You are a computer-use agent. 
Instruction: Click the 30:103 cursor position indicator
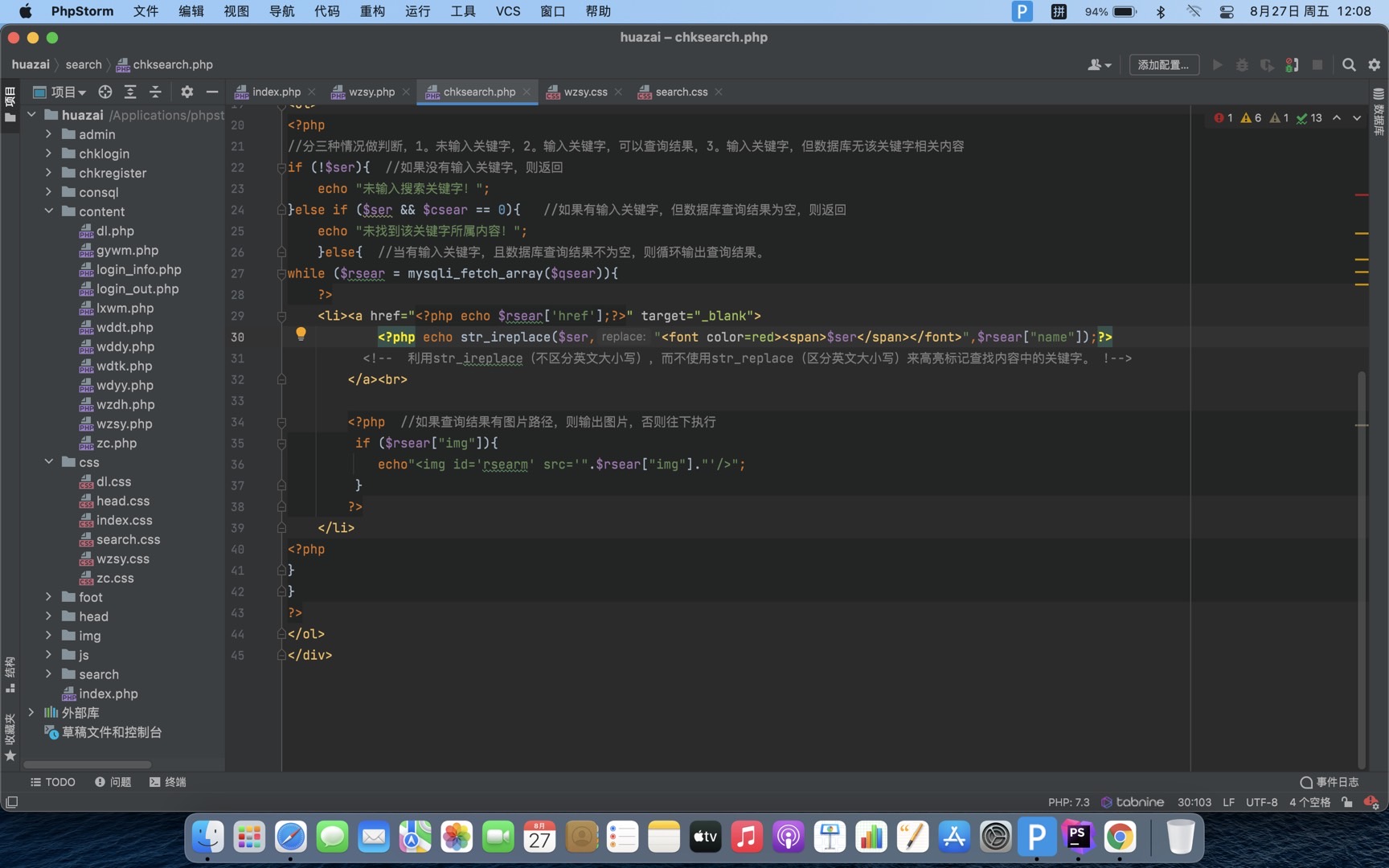point(1194,802)
